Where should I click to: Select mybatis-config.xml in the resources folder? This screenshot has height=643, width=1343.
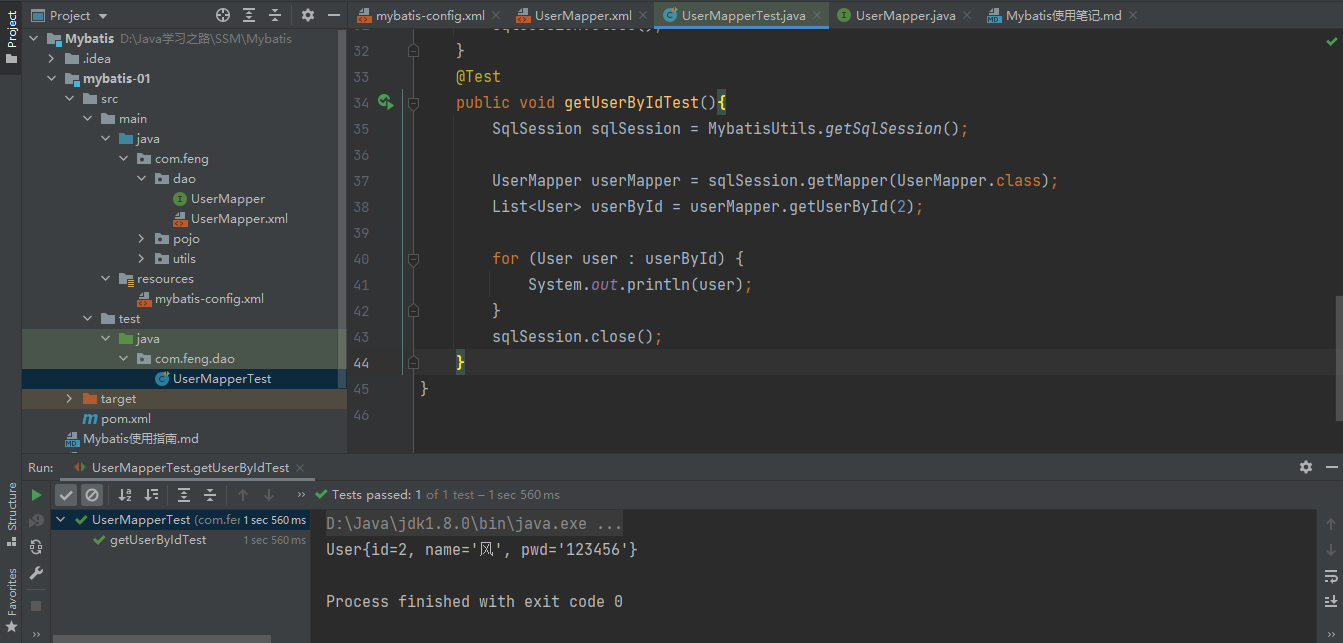tap(209, 298)
